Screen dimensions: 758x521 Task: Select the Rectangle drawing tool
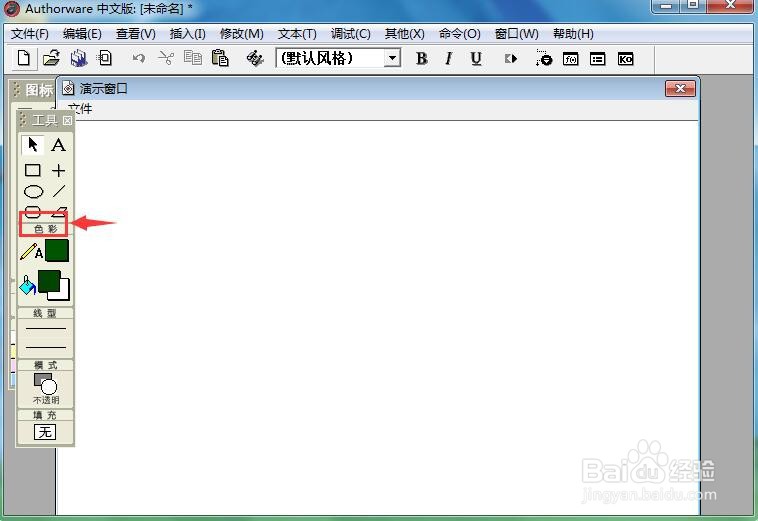click(33, 170)
